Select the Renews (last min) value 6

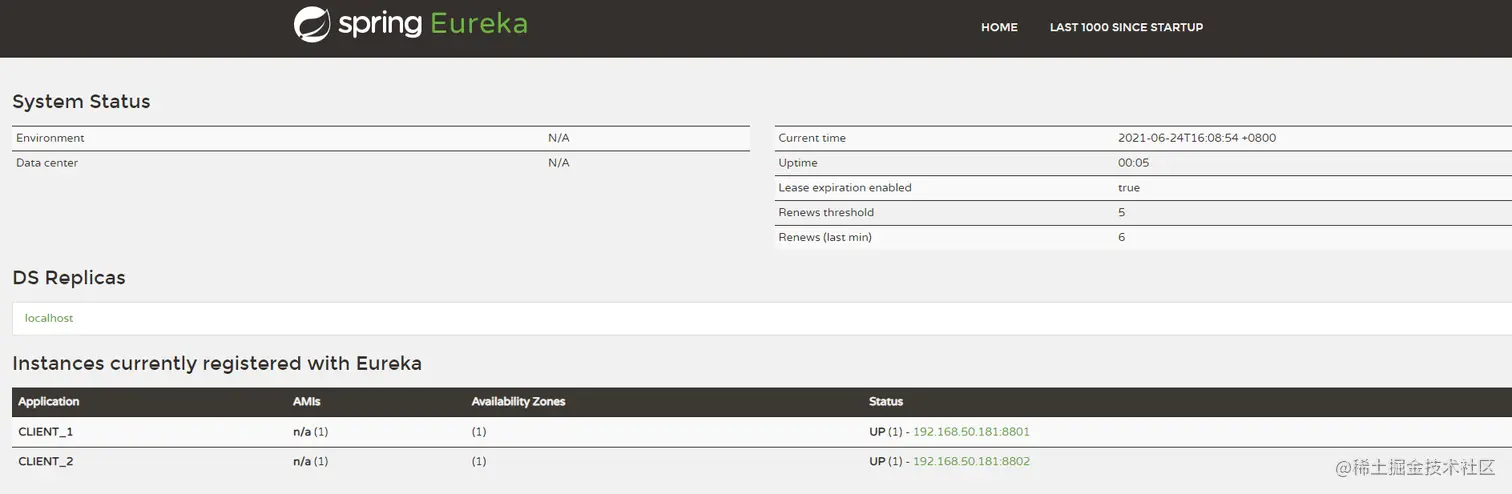click(1122, 238)
